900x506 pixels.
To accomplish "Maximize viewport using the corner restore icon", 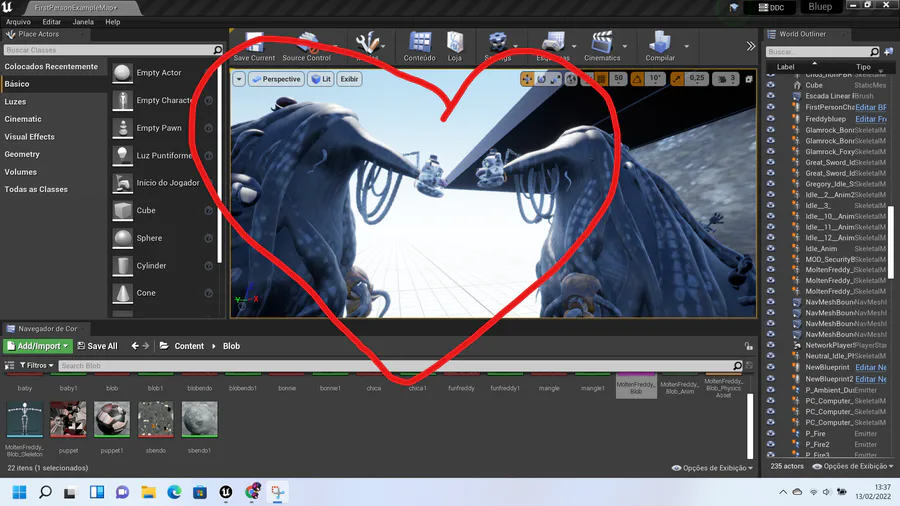I will 748,79.
